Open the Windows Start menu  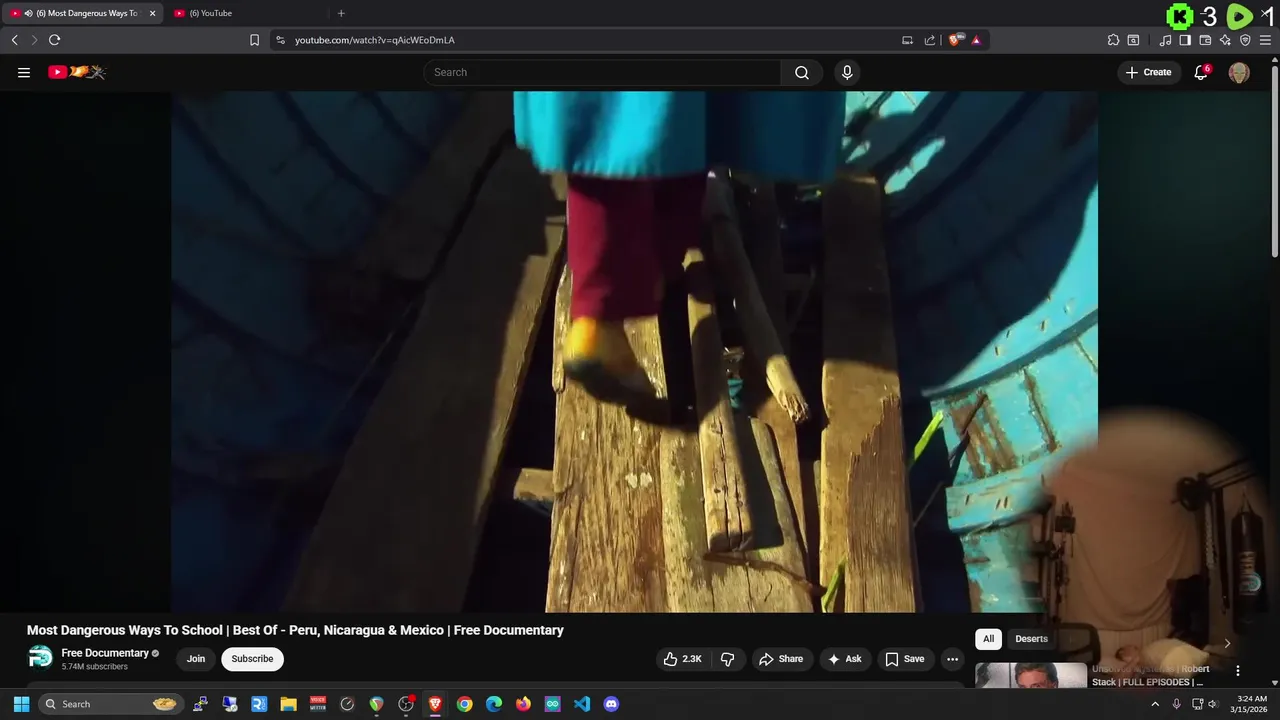point(21,704)
